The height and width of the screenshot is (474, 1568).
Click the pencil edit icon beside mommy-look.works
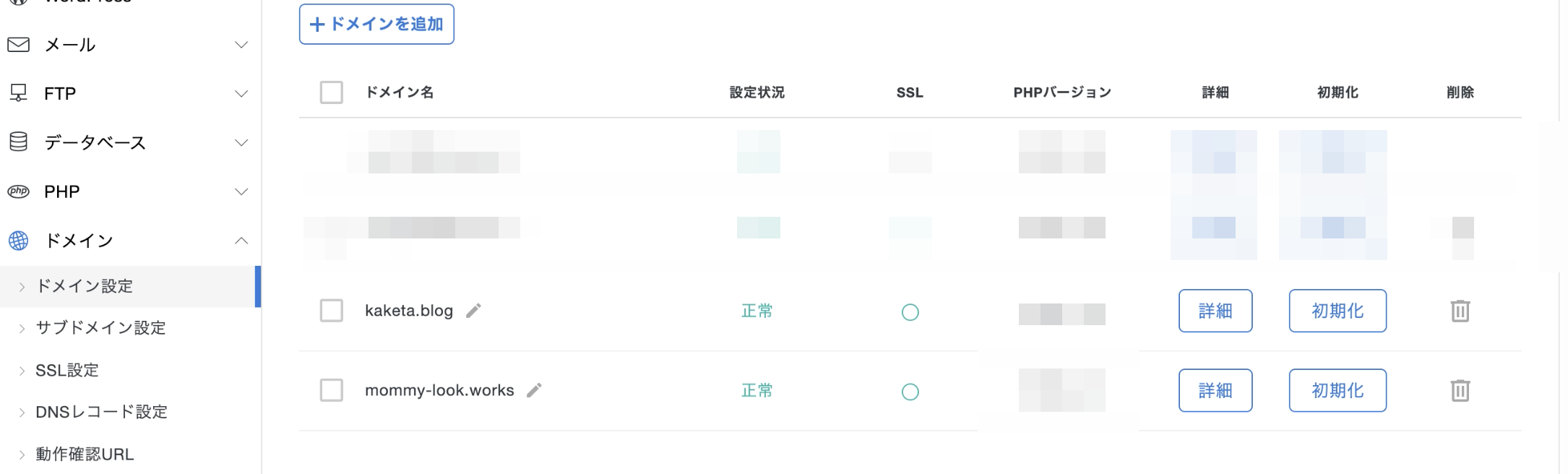tap(534, 390)
